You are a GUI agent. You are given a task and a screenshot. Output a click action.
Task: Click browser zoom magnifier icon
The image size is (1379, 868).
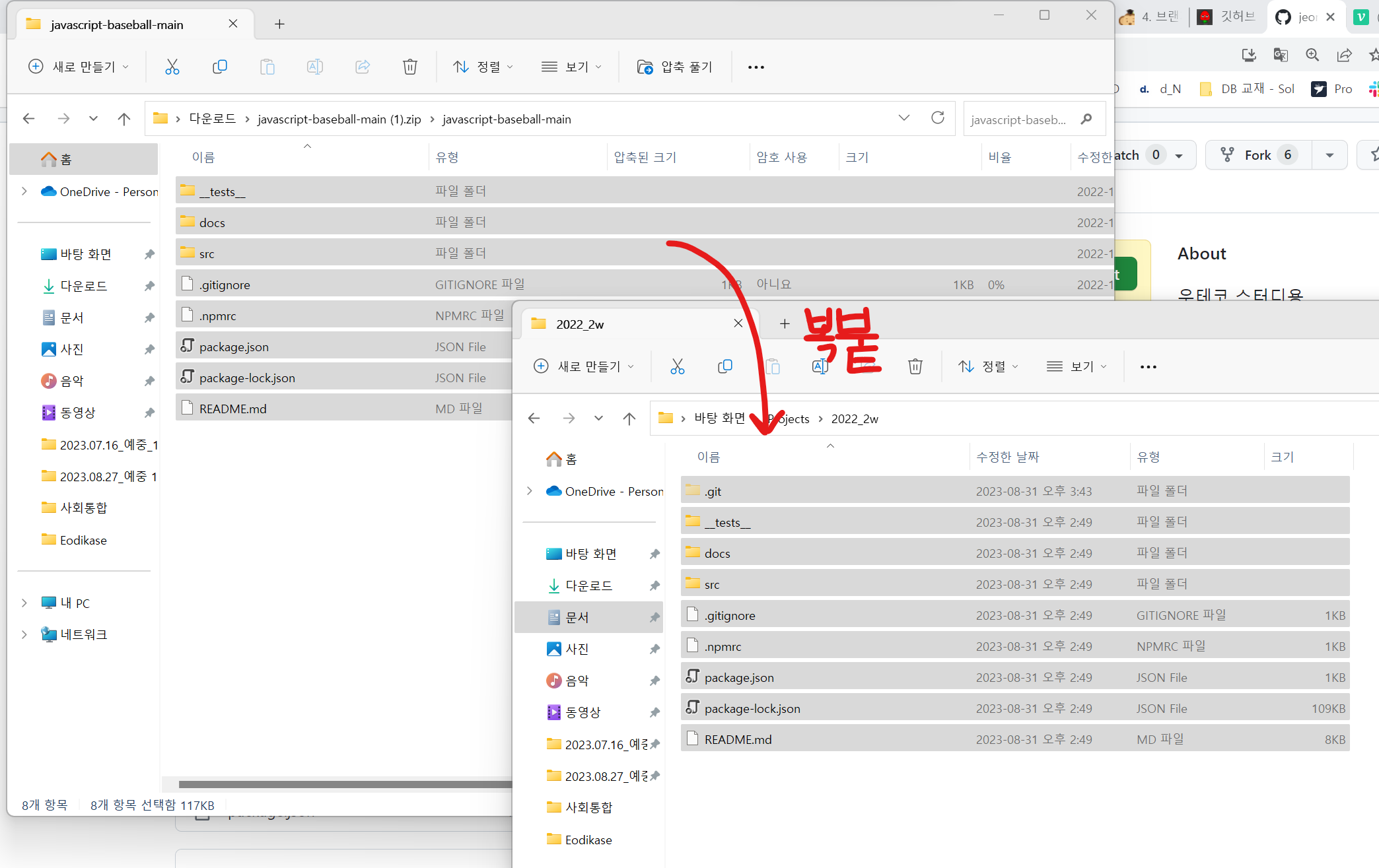coord(1312,55)
